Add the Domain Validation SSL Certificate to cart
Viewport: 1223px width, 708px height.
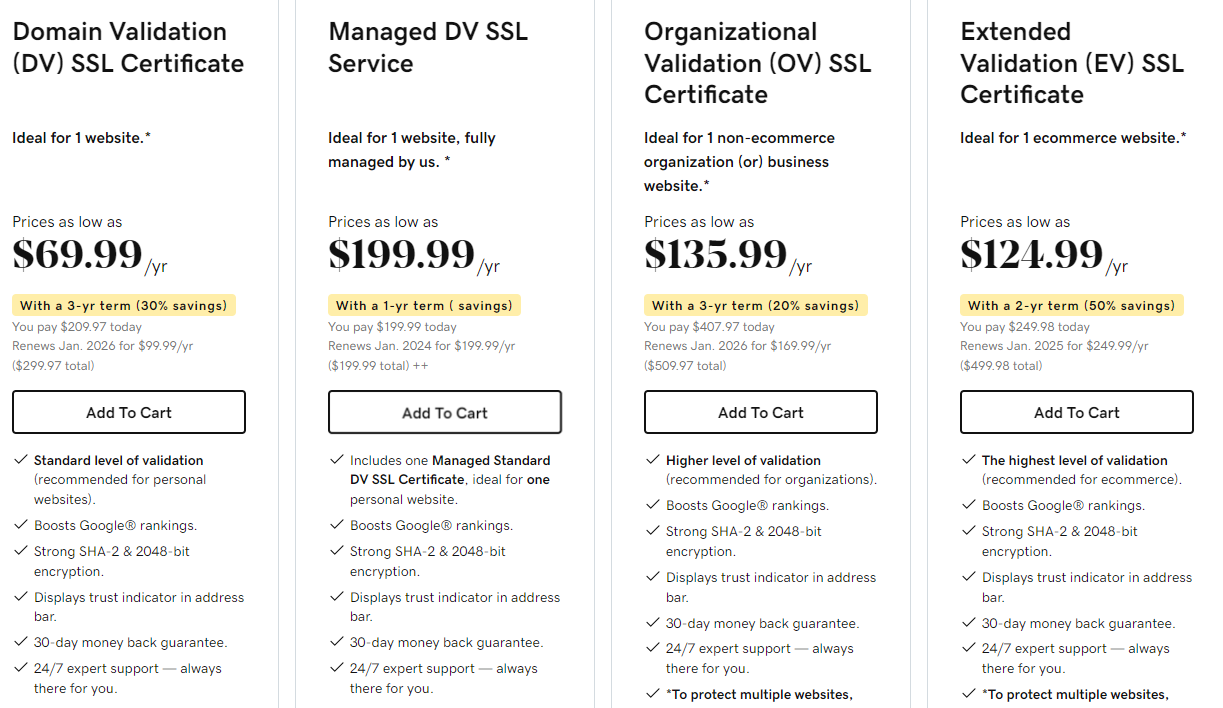129,412
